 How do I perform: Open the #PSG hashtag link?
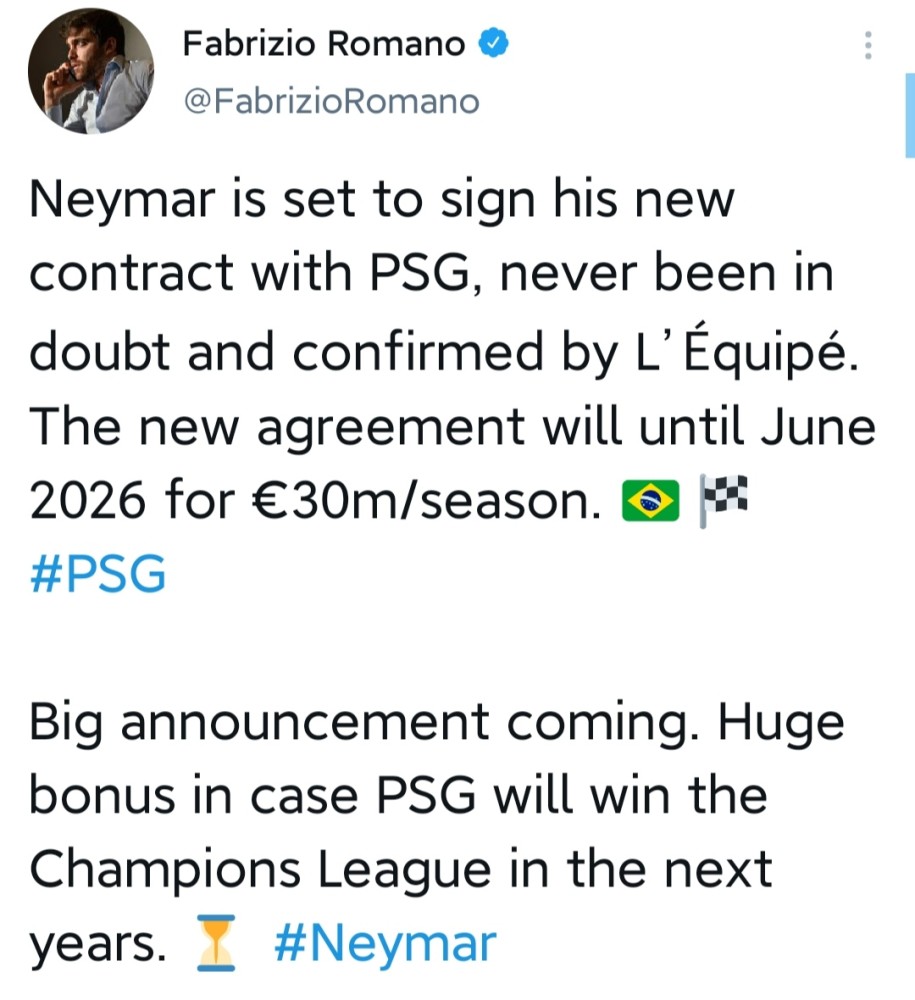[98, 573]
